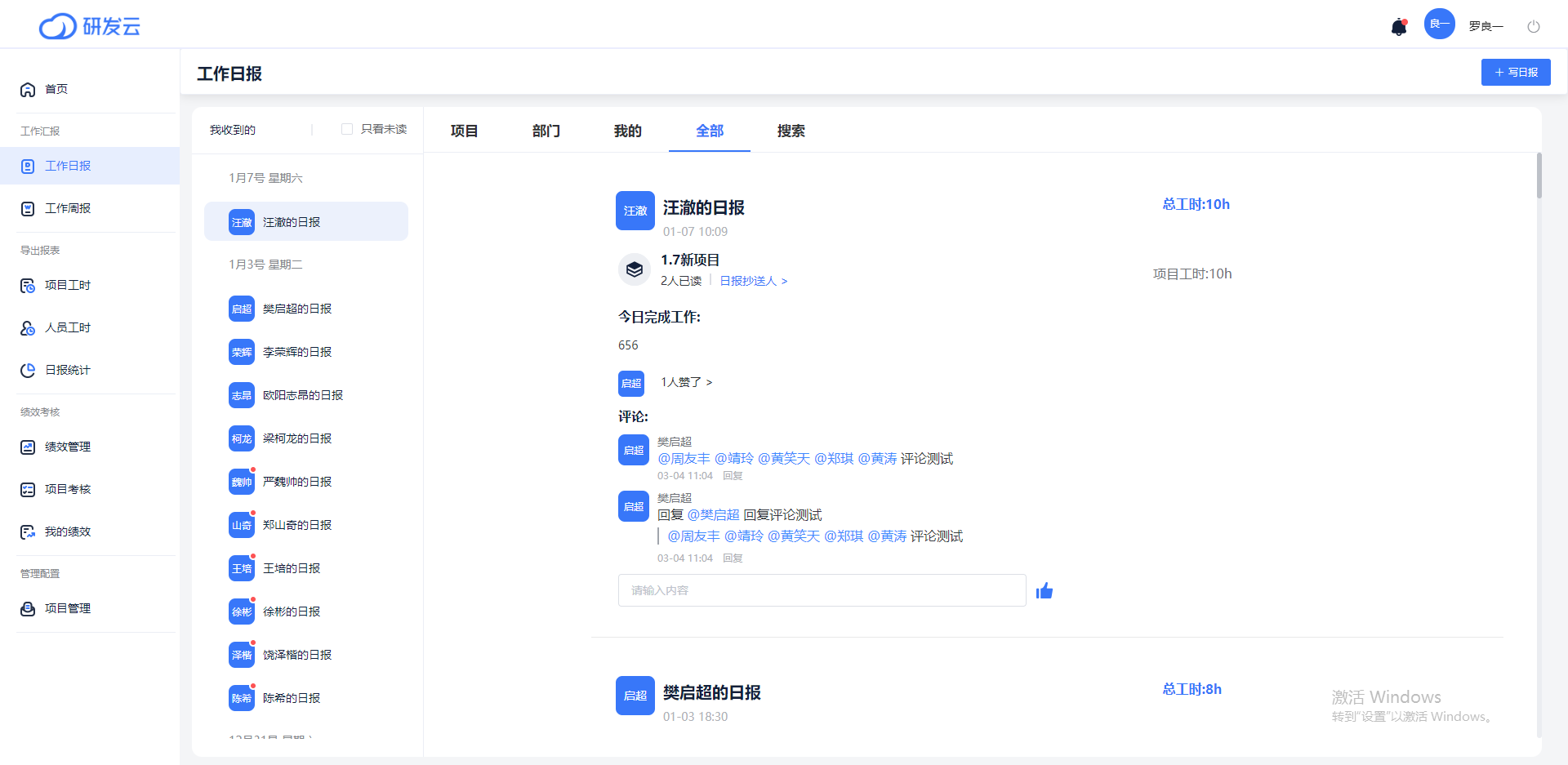Click 启超 avatar beside 1人赞了

pos(631,383)
